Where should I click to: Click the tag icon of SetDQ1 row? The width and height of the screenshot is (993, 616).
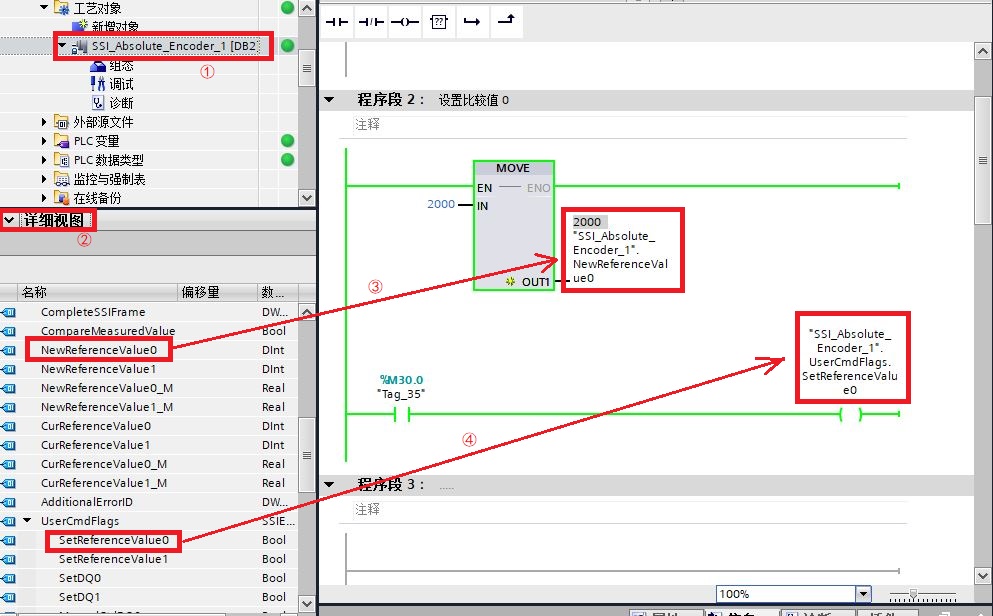(9, 597)
